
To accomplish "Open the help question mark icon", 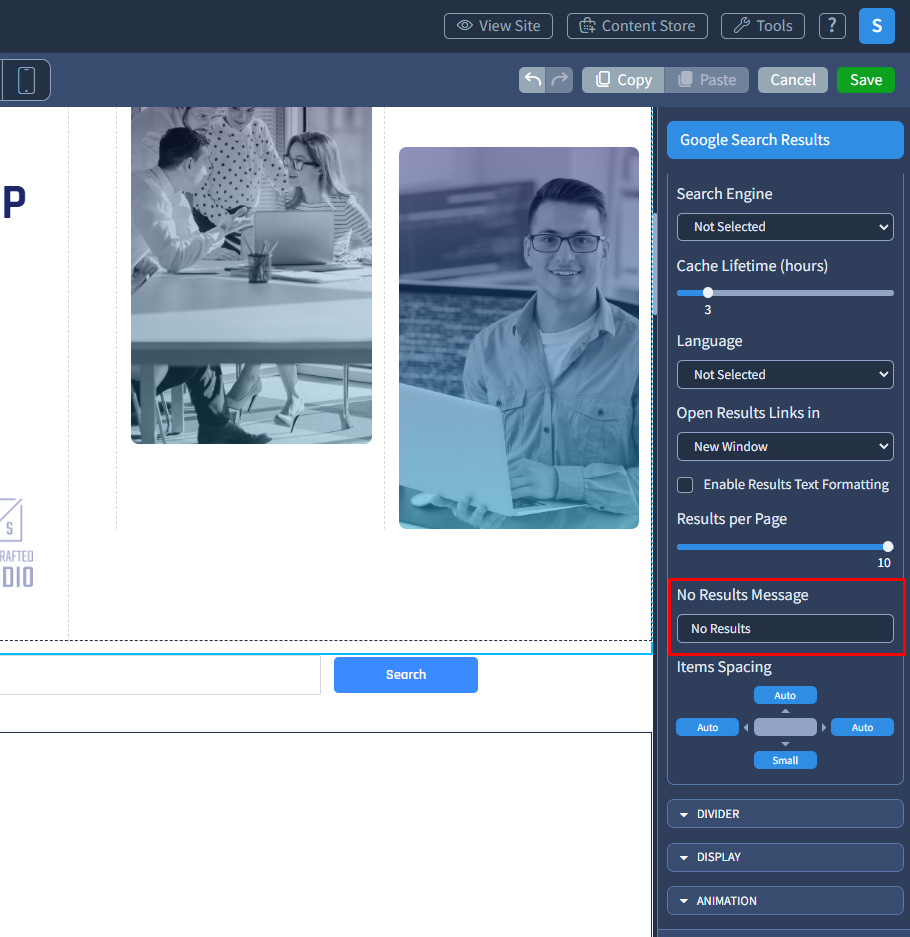I will point(832,26).
